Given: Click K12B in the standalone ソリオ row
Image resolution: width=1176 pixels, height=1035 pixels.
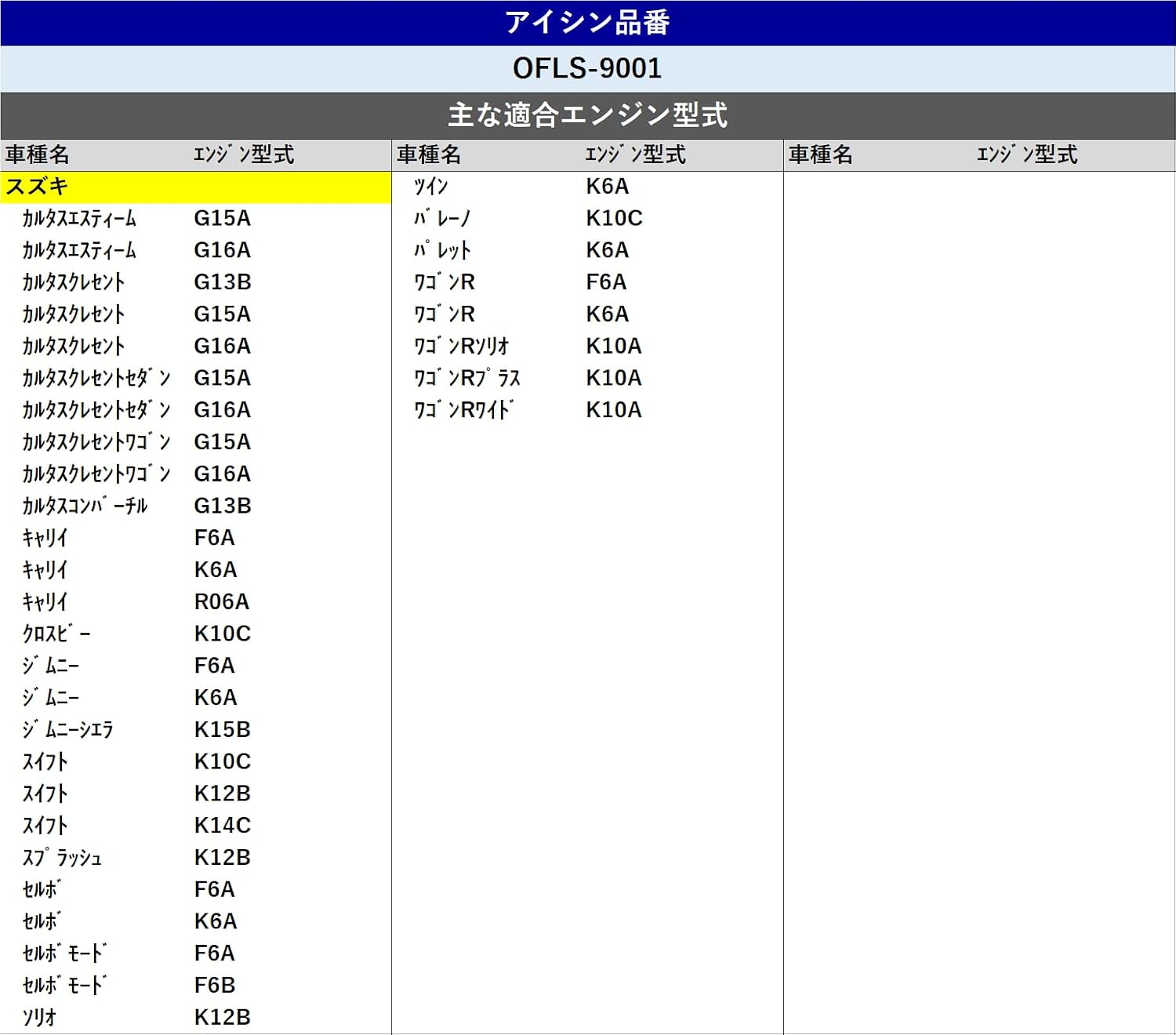Looking at the screenshot, I should tap(223, 1018).
